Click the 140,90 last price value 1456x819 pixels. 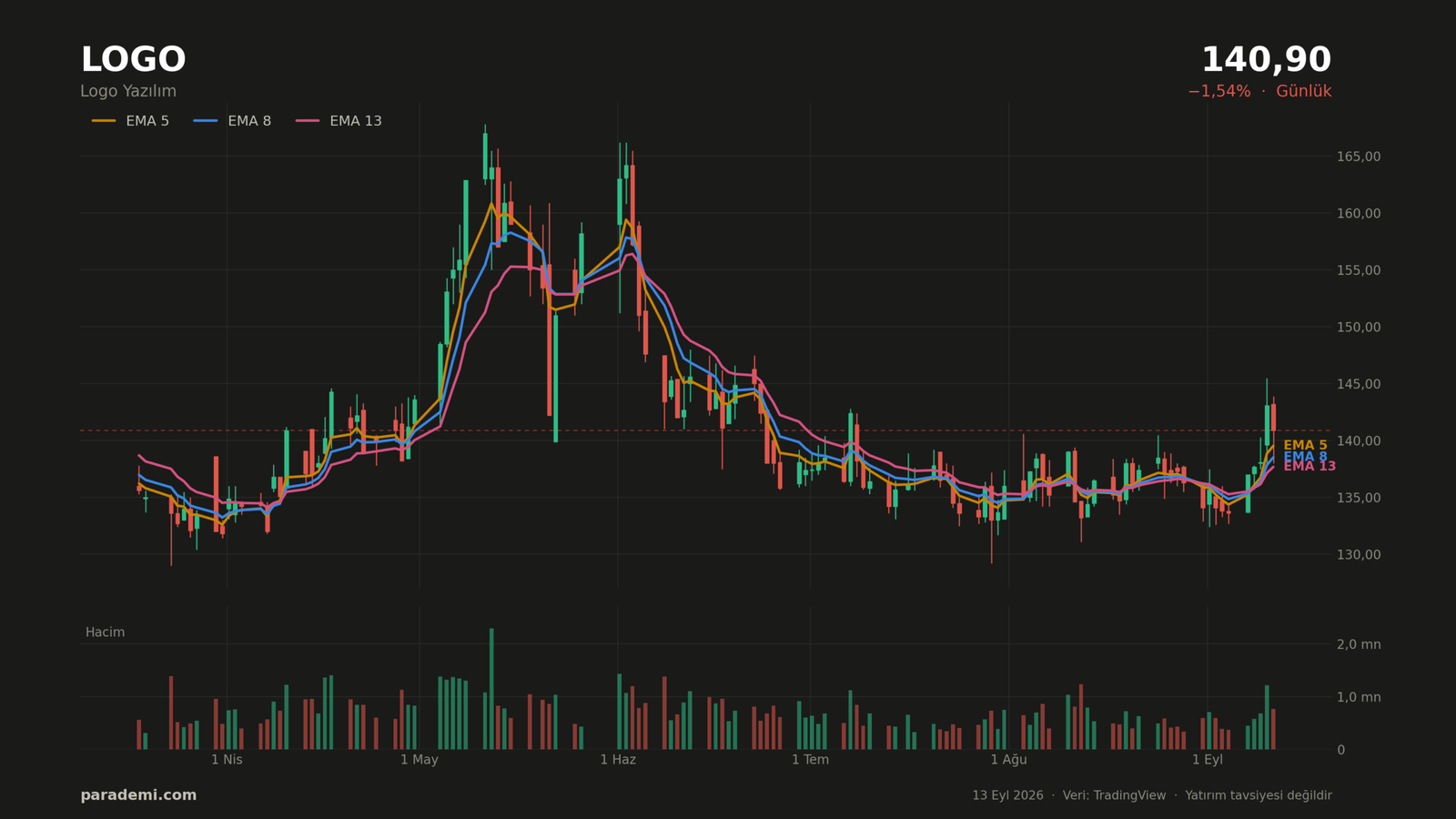(1266, 60)
